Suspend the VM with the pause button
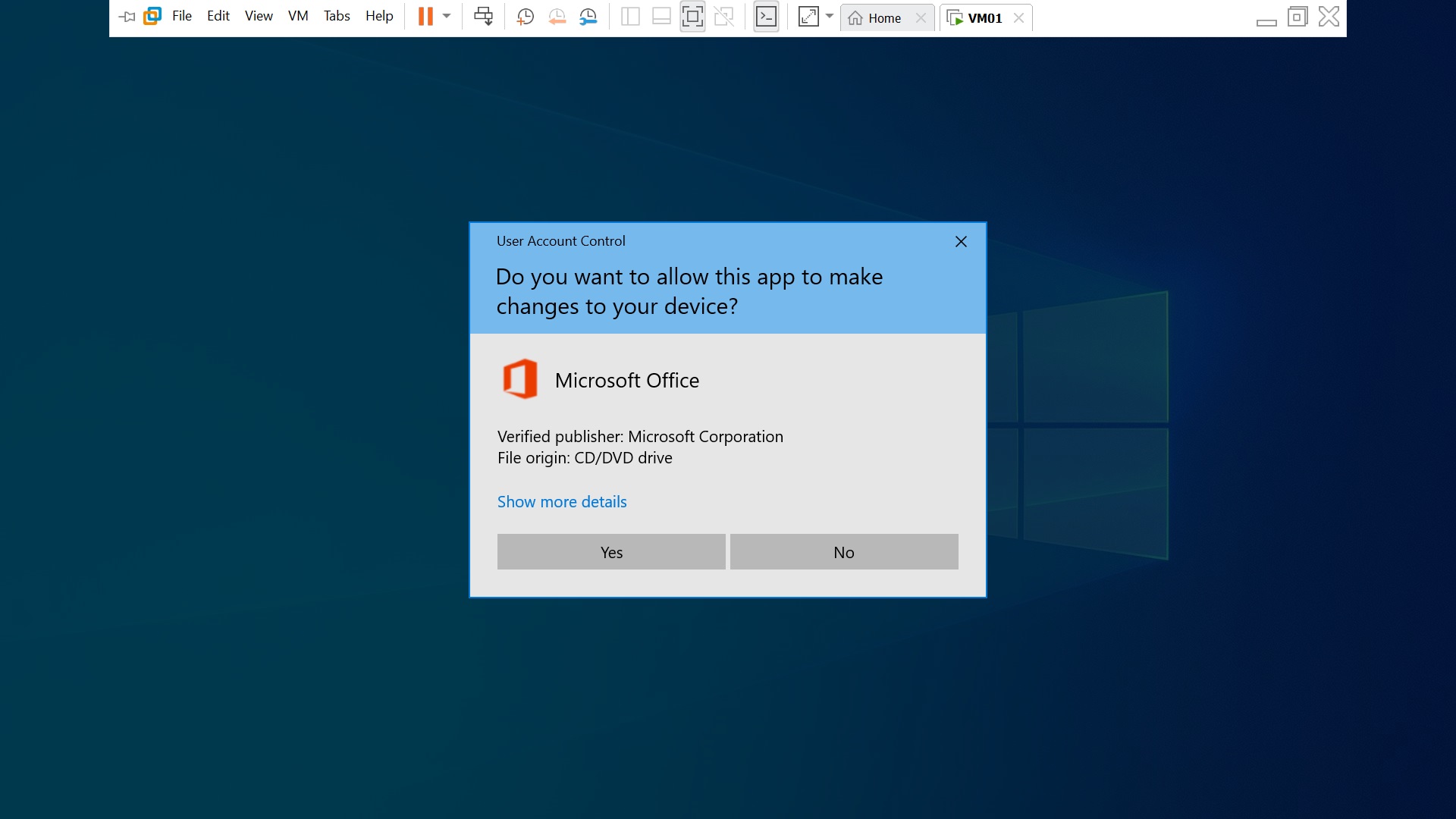 (x=425, y=16)
